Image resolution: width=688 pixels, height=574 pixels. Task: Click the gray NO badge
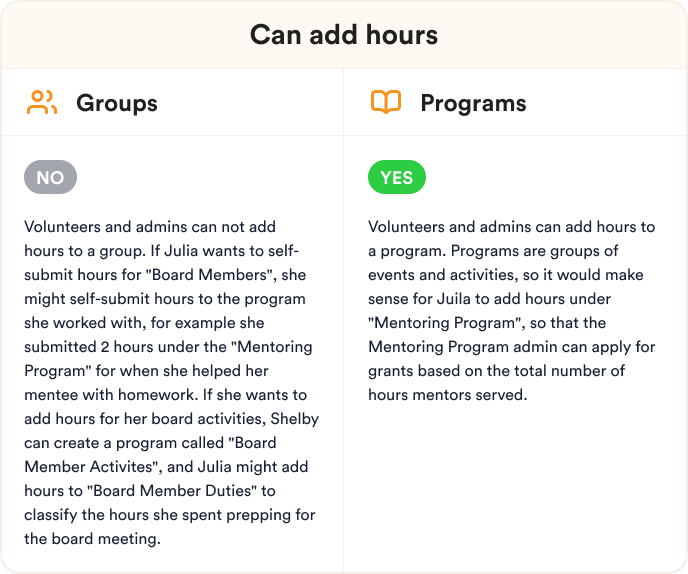coord(50,177)
